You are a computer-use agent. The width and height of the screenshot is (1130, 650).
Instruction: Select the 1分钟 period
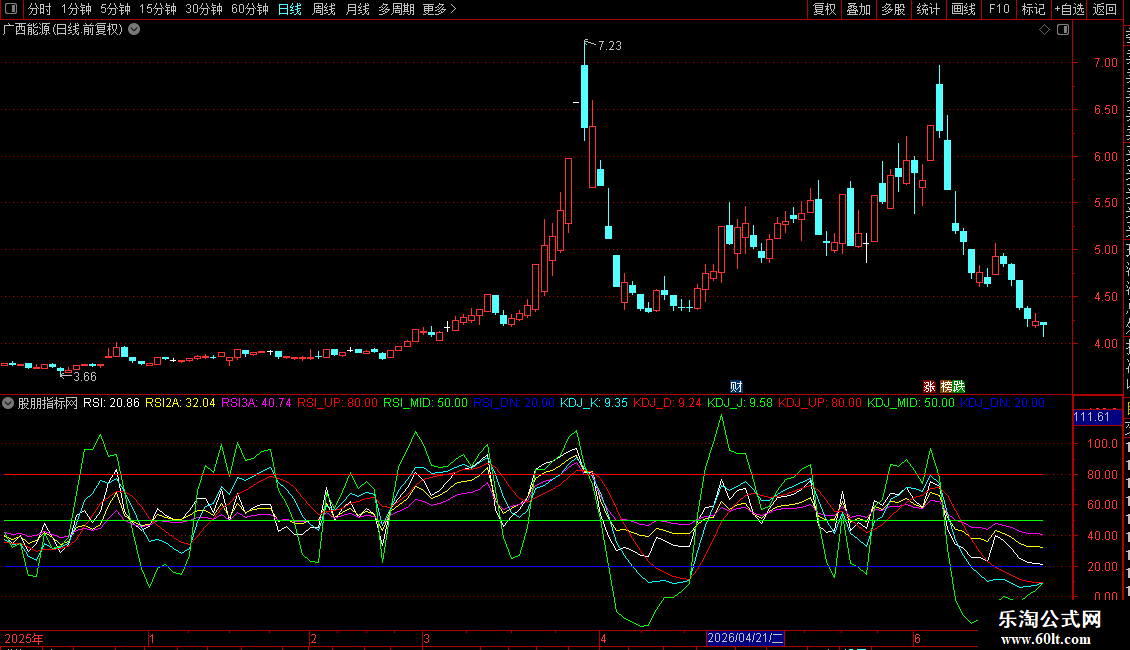click(x=76, y=9)
